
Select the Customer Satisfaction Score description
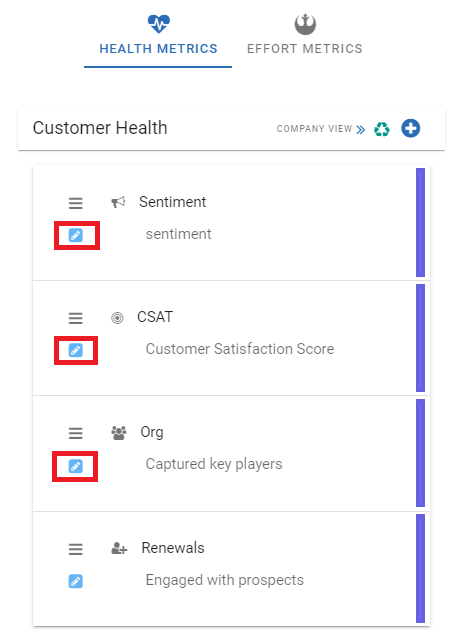coord(240,349)
